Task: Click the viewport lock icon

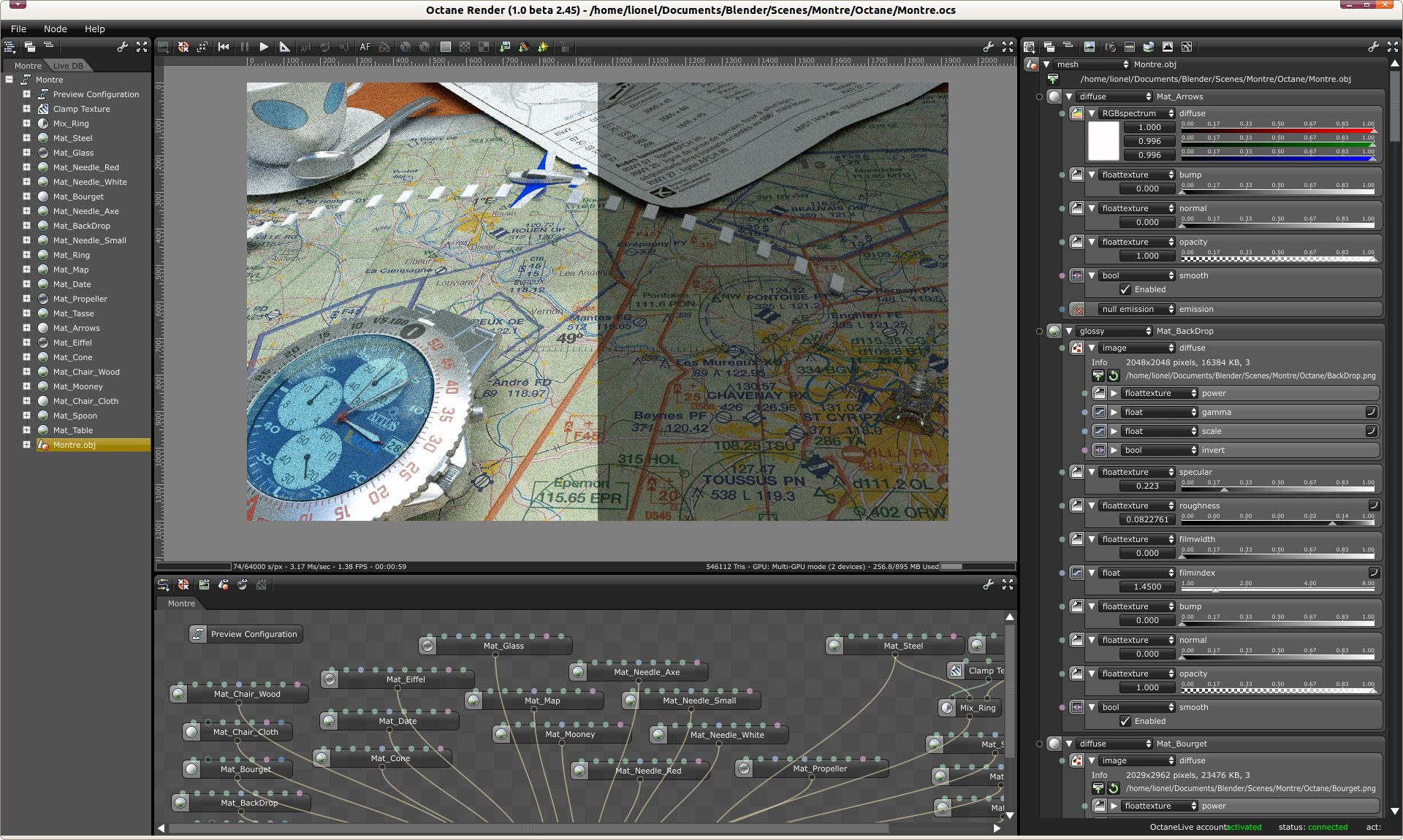Action: click(563, 47)
